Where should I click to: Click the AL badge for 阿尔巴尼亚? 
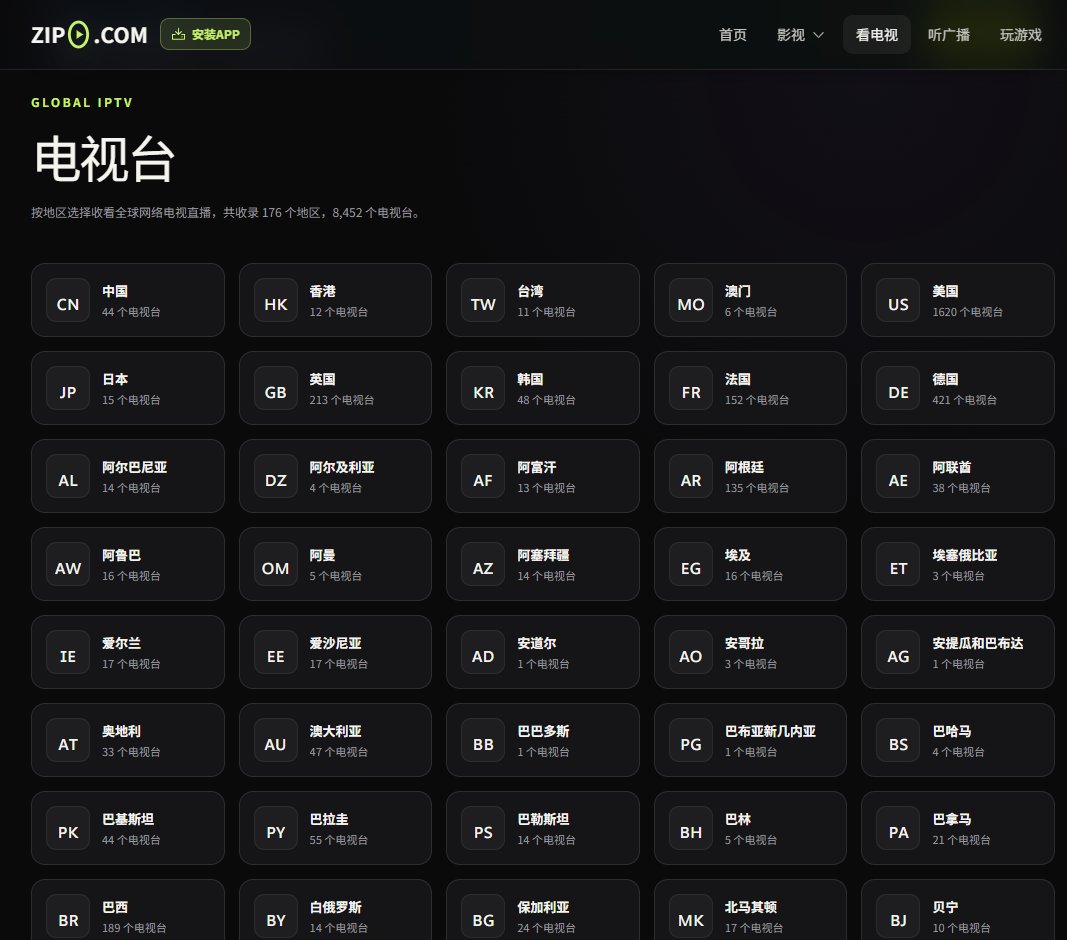point(68,476)
